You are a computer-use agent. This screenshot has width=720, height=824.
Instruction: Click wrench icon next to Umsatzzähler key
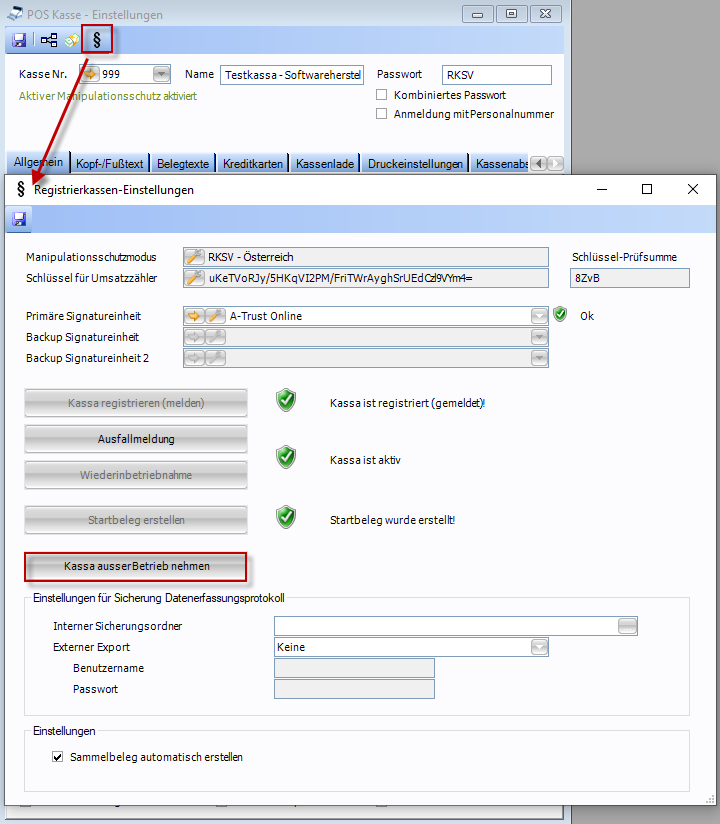pos(195,277)
